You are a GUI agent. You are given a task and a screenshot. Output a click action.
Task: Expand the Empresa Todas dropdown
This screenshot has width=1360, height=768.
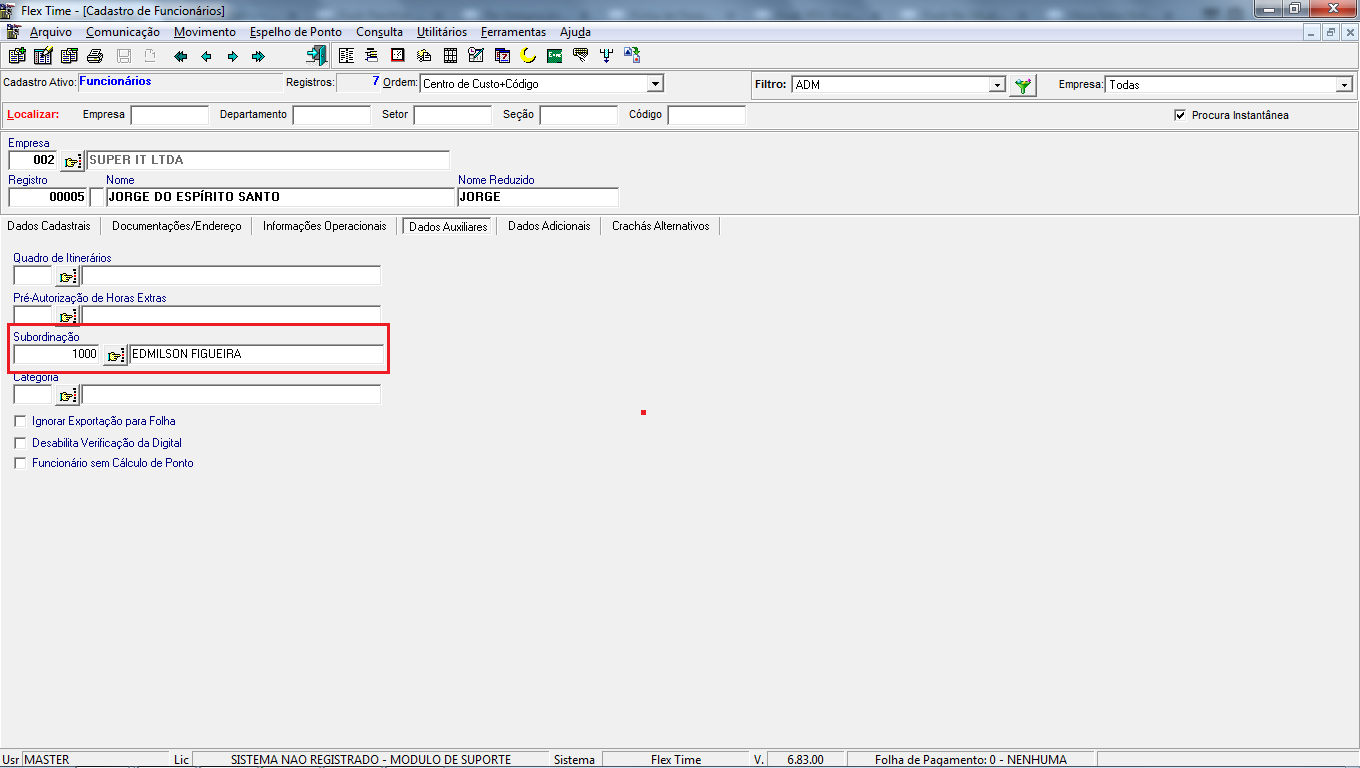[x=1344, y=85]
